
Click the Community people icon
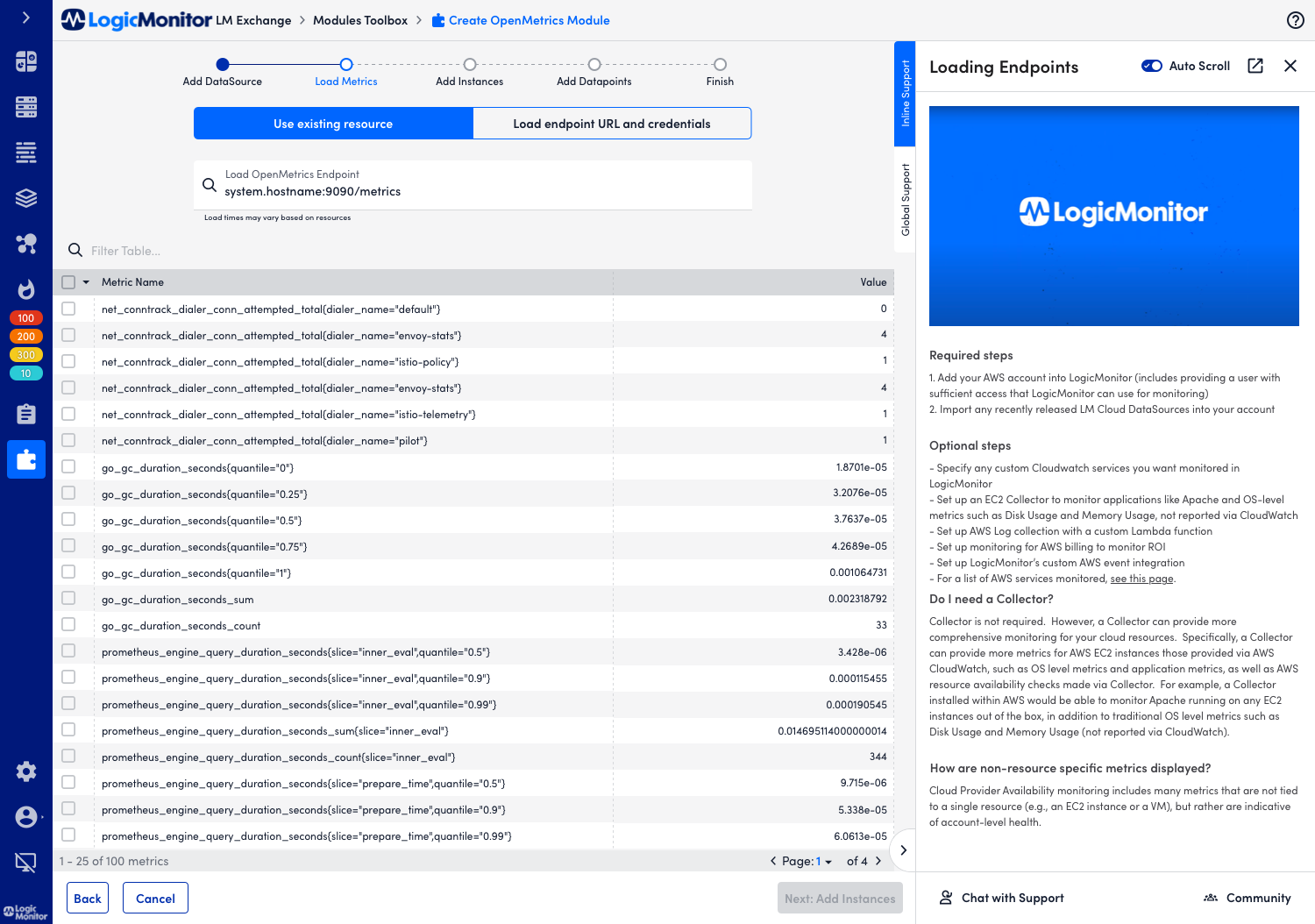tap(1211, 898)
